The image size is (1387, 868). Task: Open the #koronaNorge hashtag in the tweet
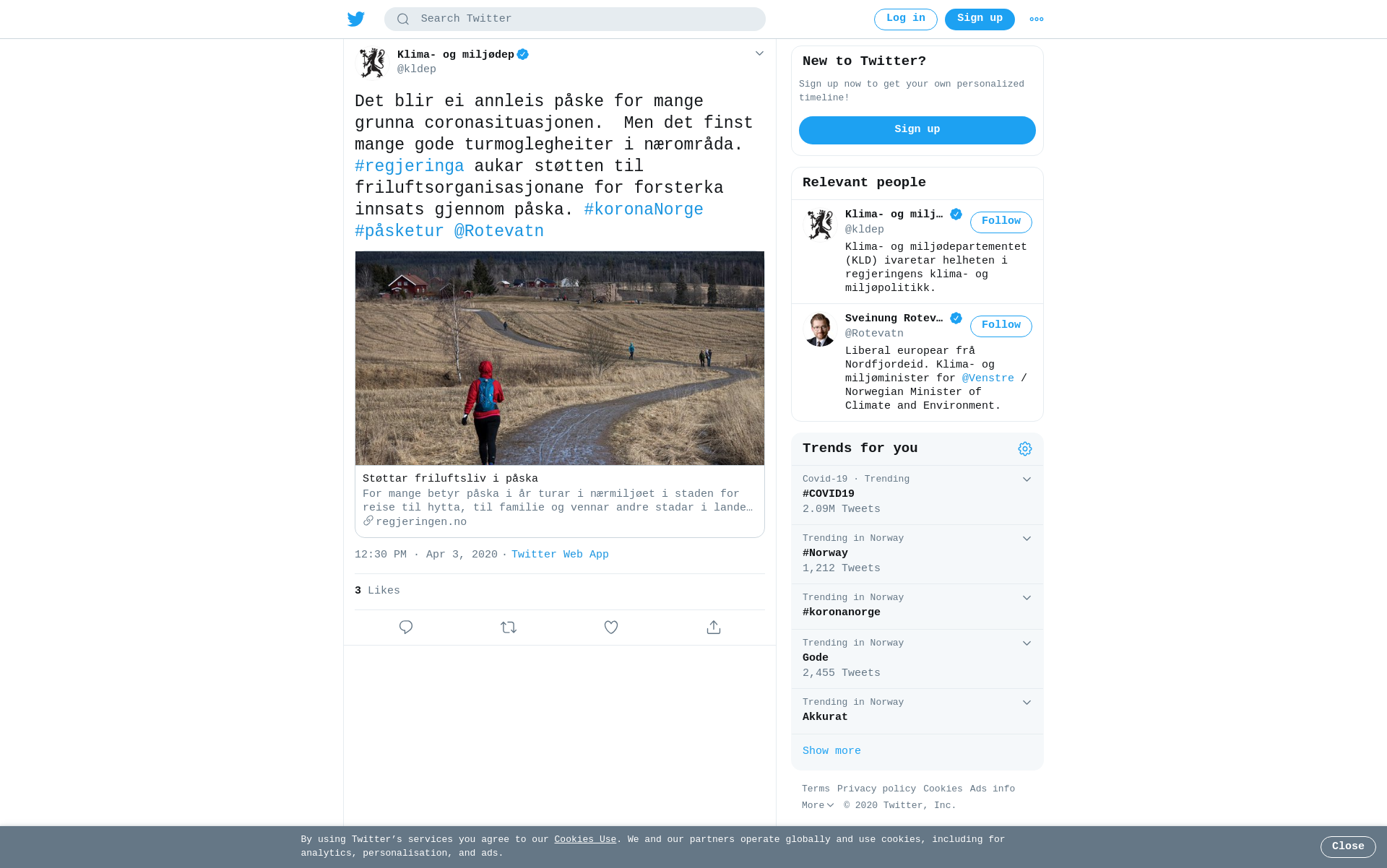tap(644, 210)
